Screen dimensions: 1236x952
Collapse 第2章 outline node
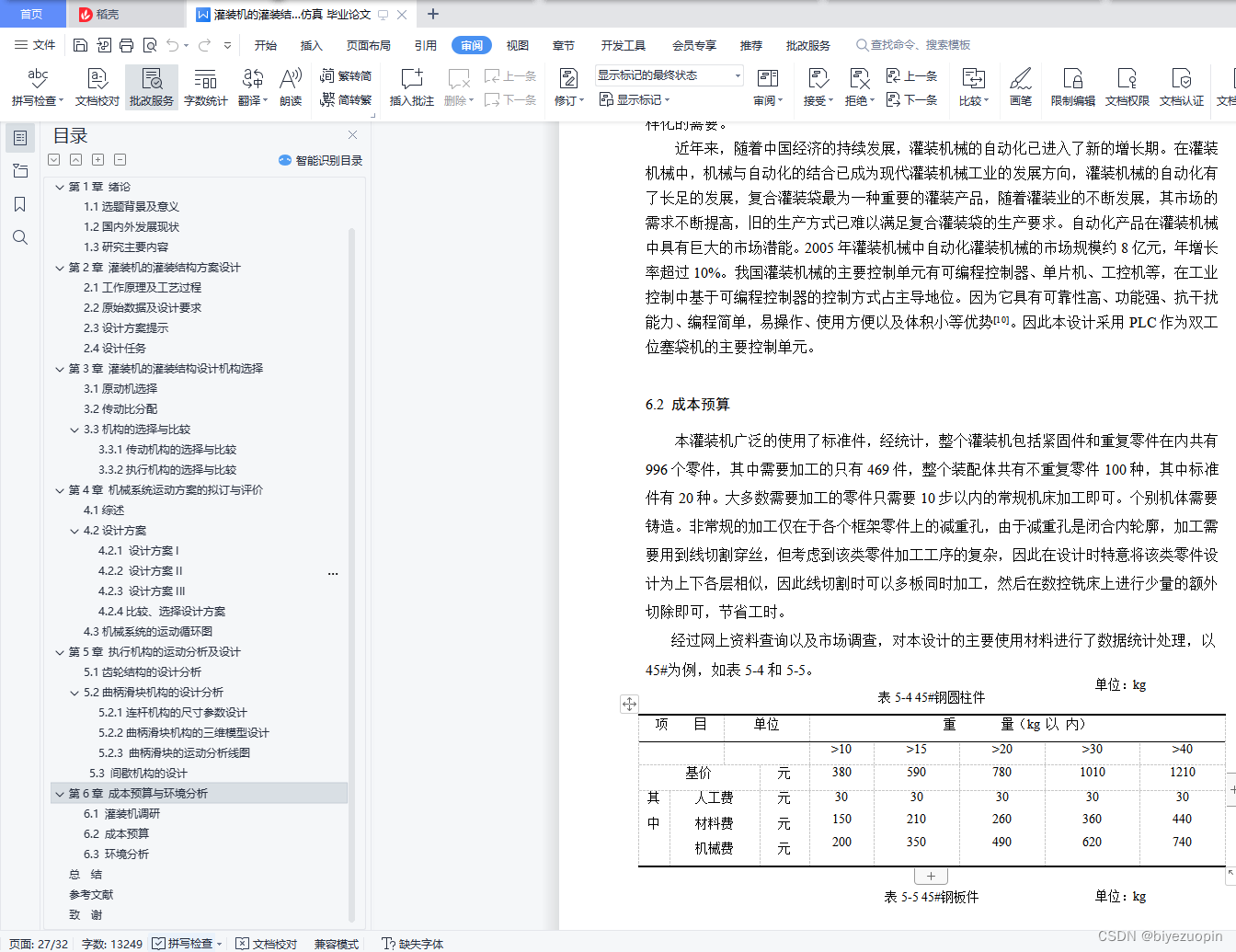pos(60,268)
